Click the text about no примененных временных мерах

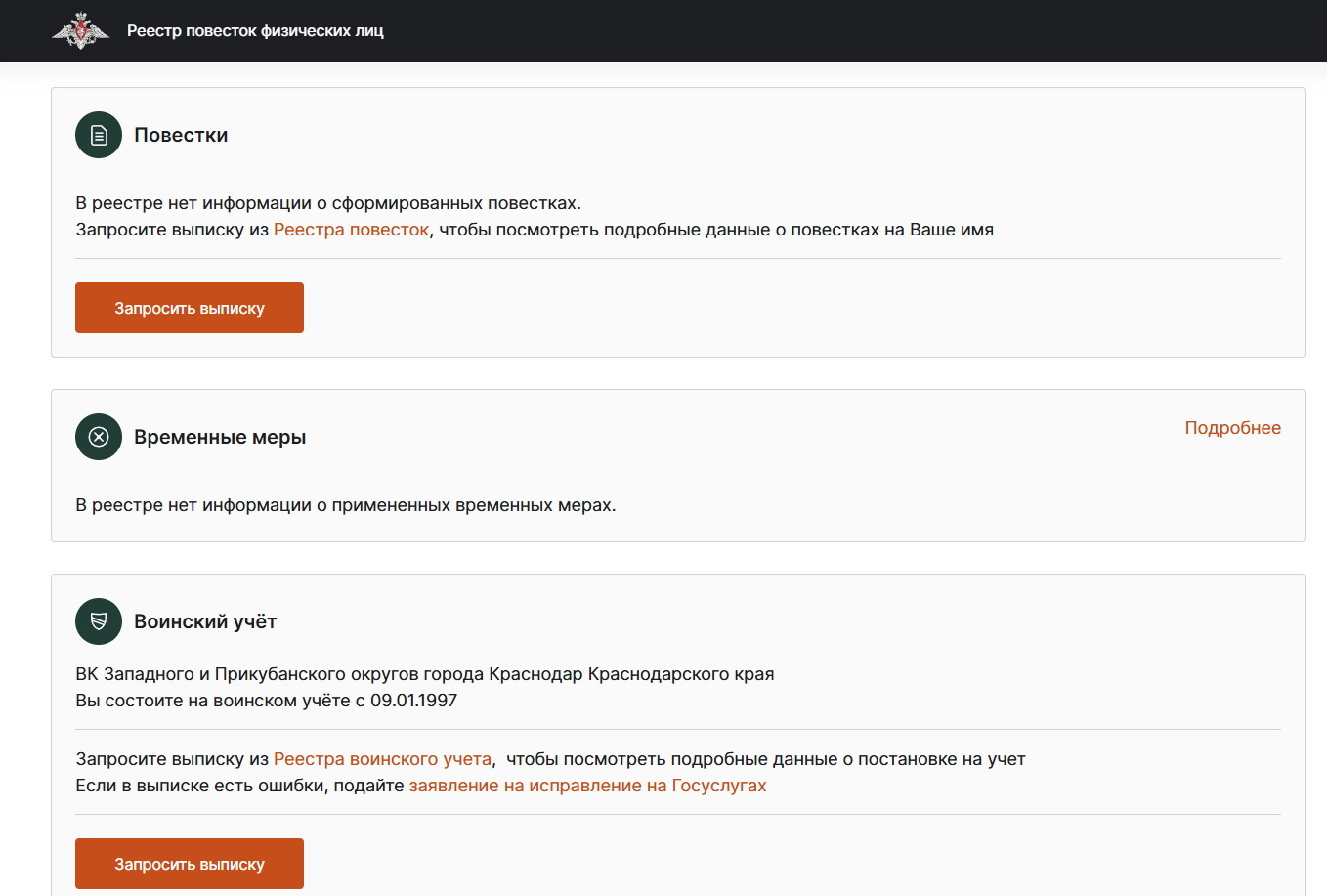(x=346, y=505)
